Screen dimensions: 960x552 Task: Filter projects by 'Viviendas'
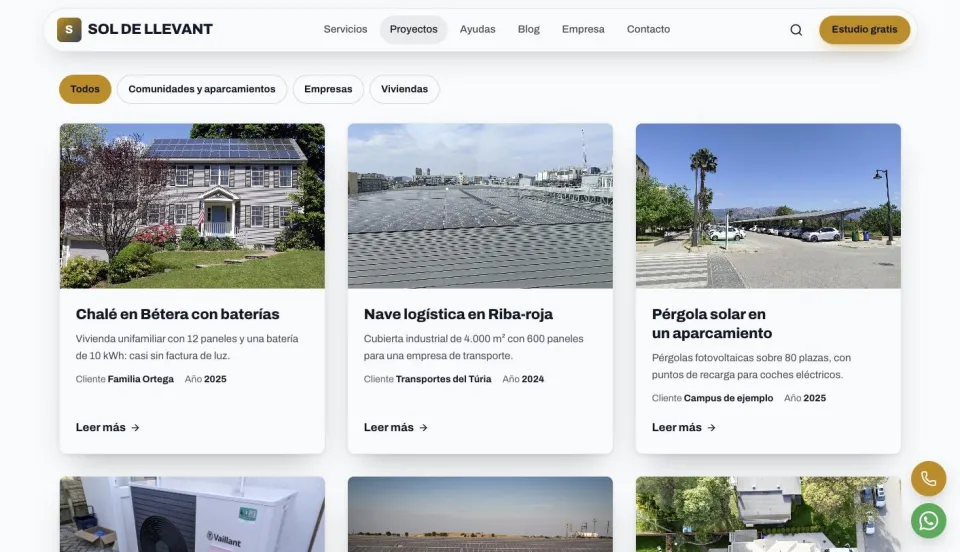[x=404, y=89]
